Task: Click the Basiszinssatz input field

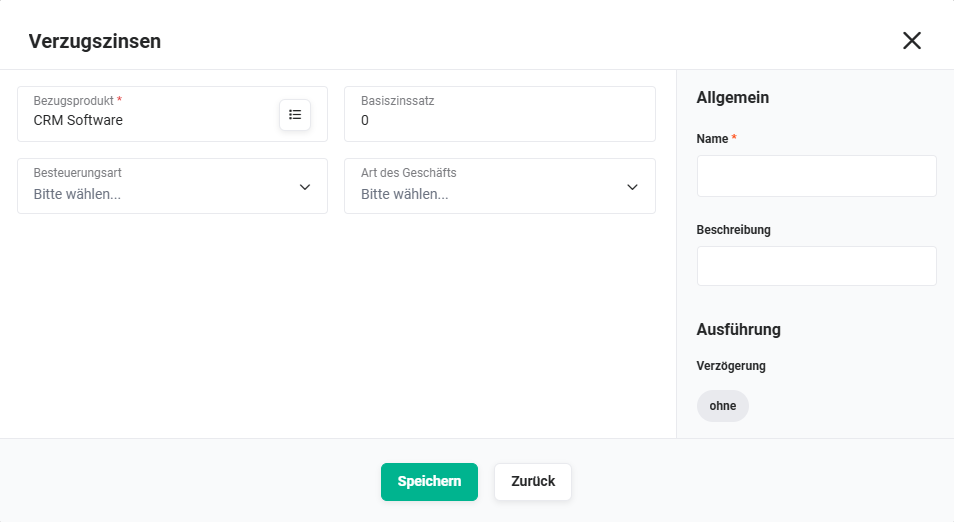Action: [x=500, y=114]
